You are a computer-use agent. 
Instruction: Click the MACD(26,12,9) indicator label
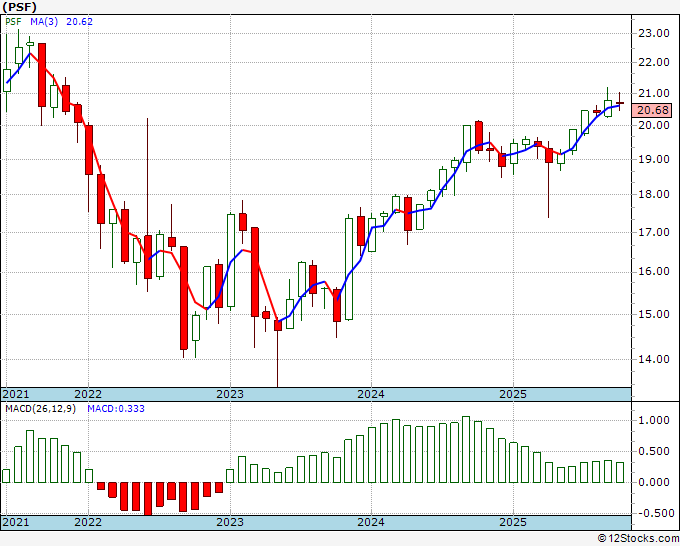(x=40, y=409)
